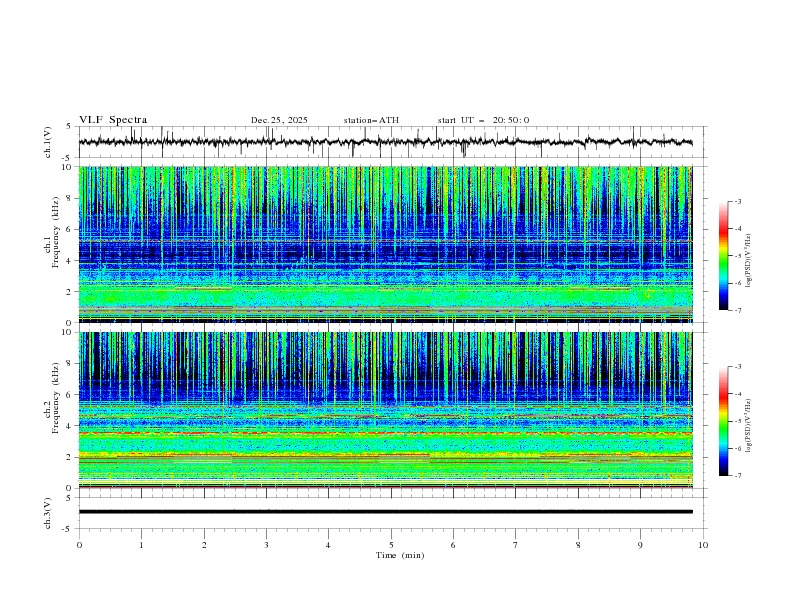Click the "VLF Spectra" title text

[113, 120]
